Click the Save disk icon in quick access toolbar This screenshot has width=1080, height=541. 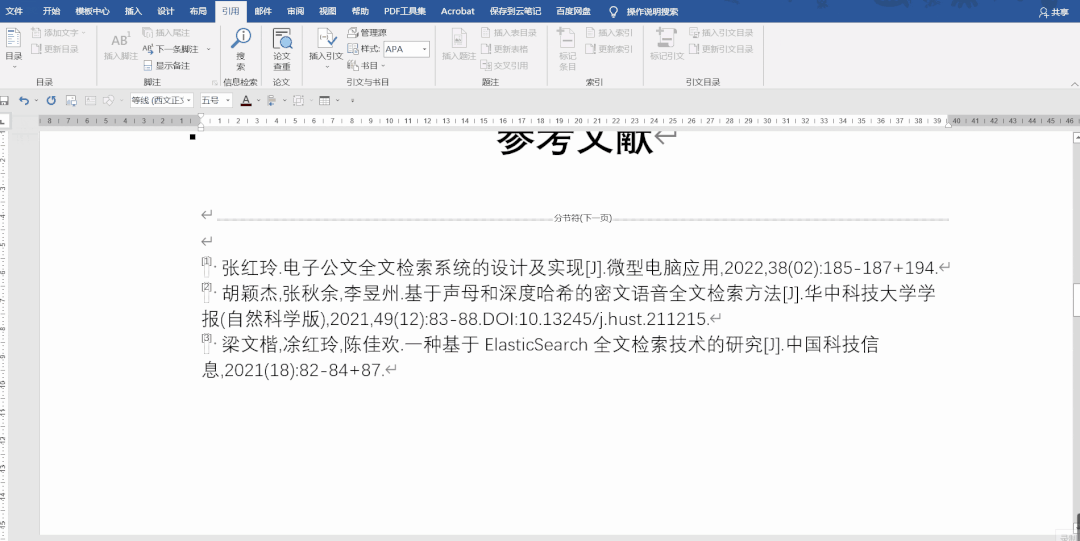[x=4, y=101]
